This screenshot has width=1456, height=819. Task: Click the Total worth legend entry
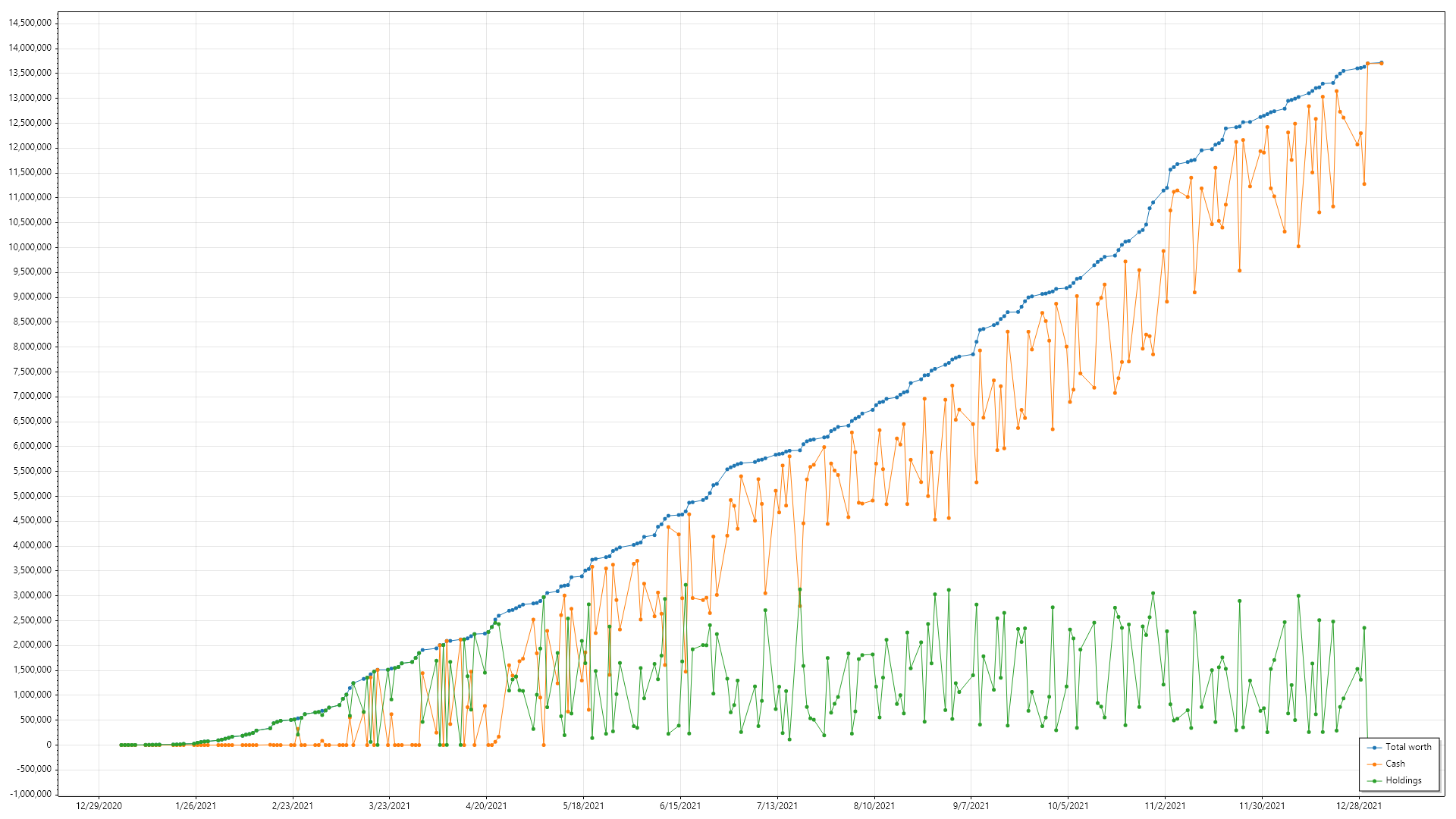pos(1399,747)
